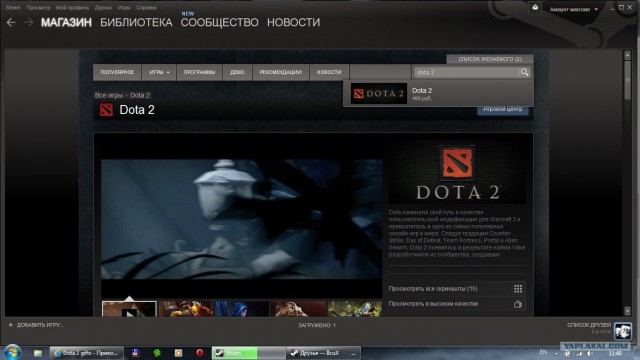This screenshot has width=640, height=360.
Task: Go forward with the right arrow
Action: click(29, 22)
